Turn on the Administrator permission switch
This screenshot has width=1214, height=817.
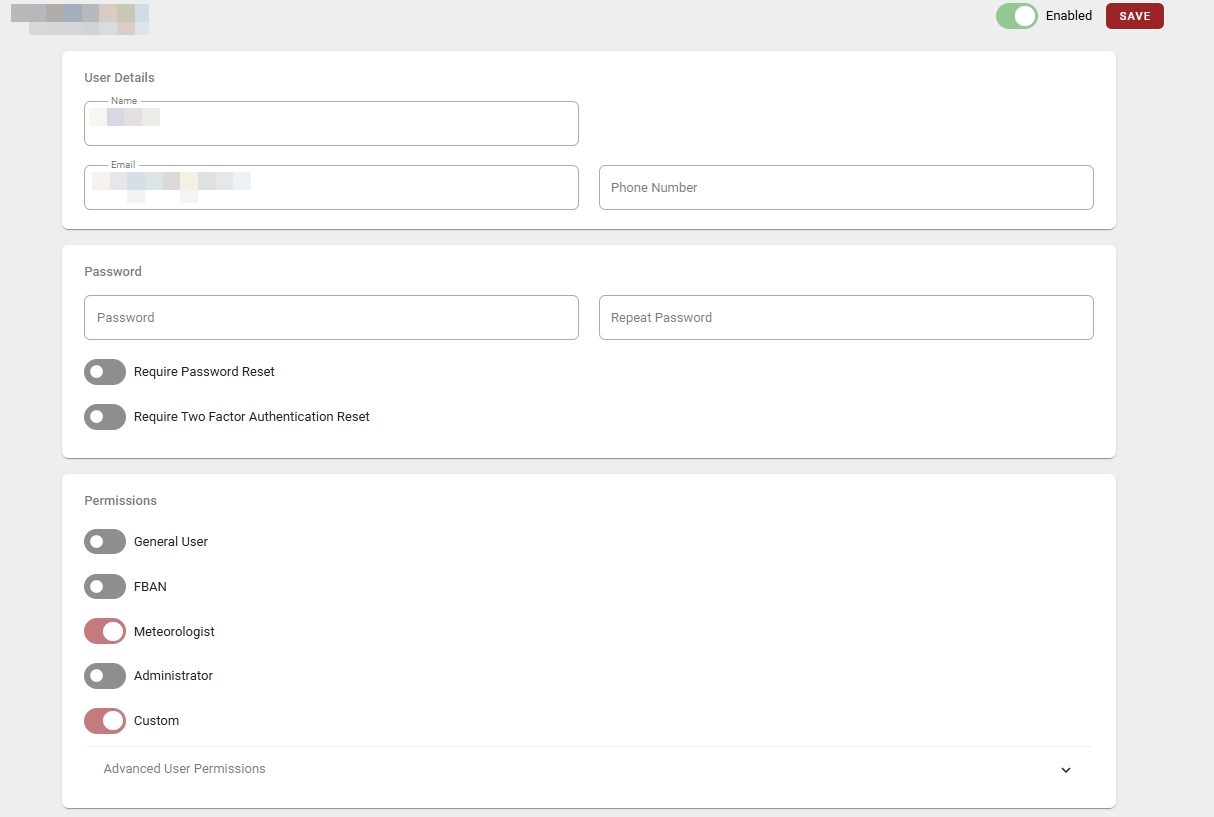105,676
